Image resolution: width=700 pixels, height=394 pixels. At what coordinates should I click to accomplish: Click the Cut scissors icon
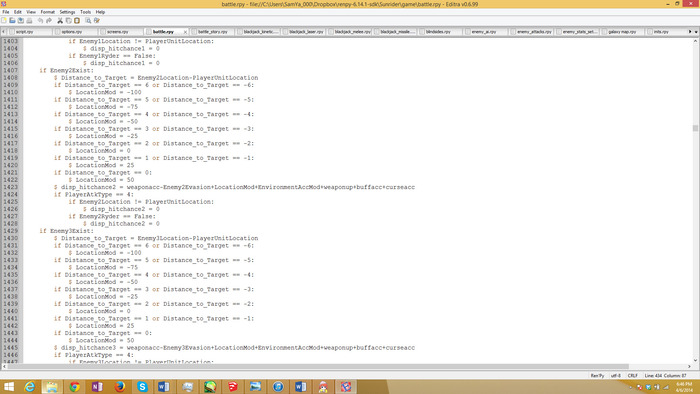coord(60,21)
